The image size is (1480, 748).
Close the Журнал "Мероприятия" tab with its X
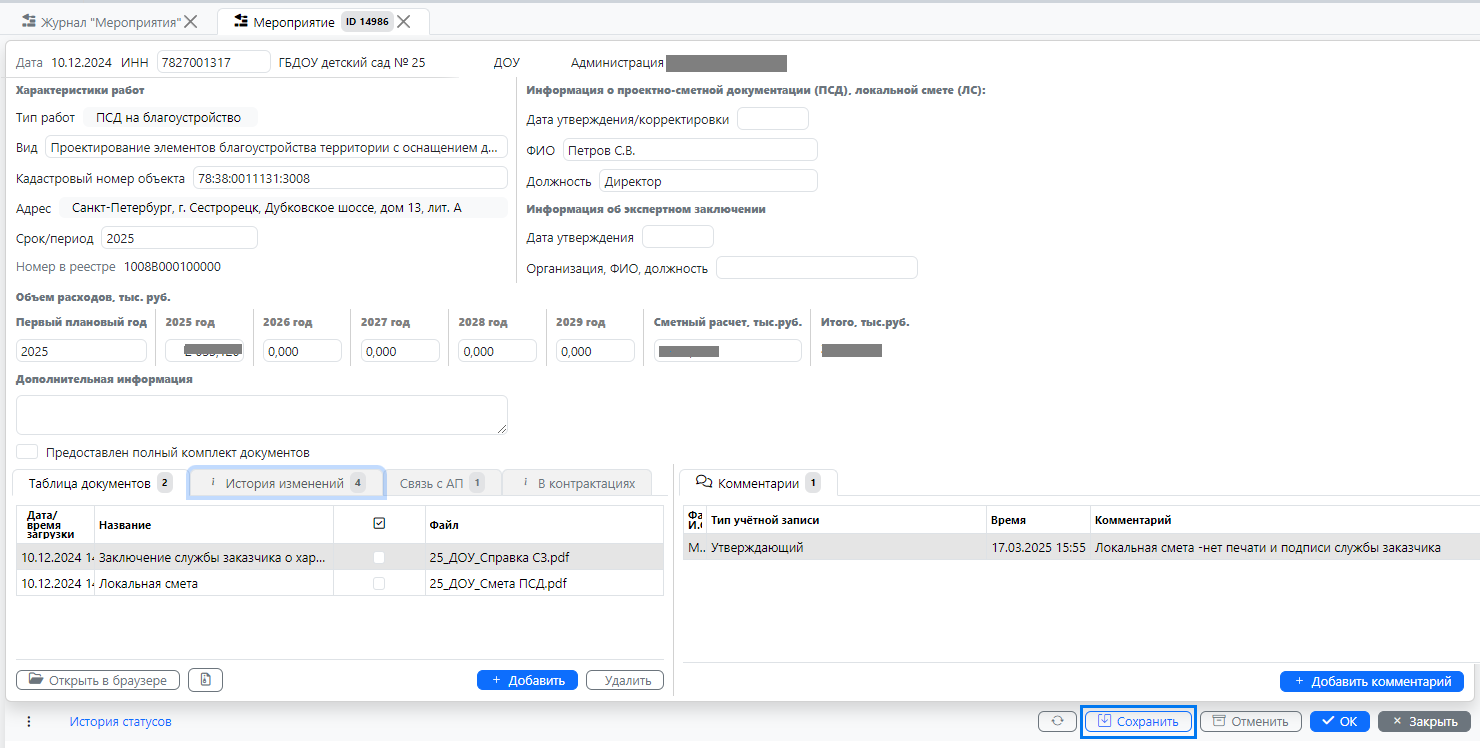pyautogui.click(x=191, y=21)
